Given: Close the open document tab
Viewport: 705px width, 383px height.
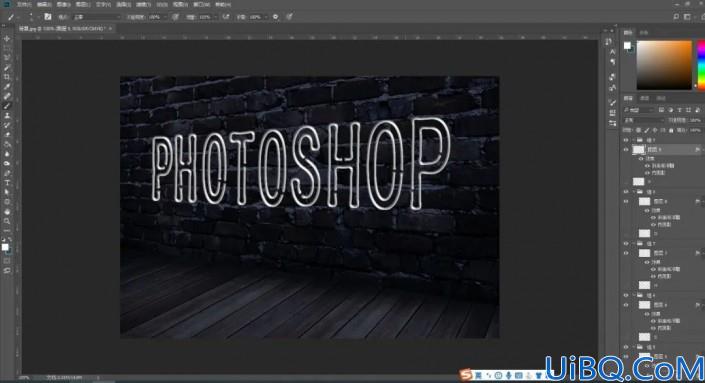Looking at the screenshot, I should click(110, 28).
